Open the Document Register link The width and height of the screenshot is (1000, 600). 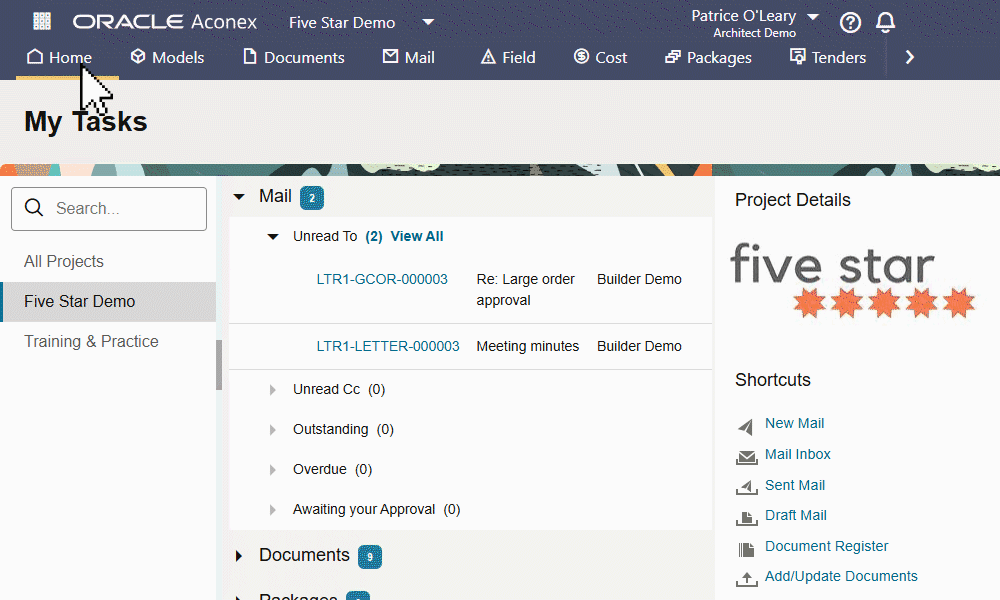827,546
